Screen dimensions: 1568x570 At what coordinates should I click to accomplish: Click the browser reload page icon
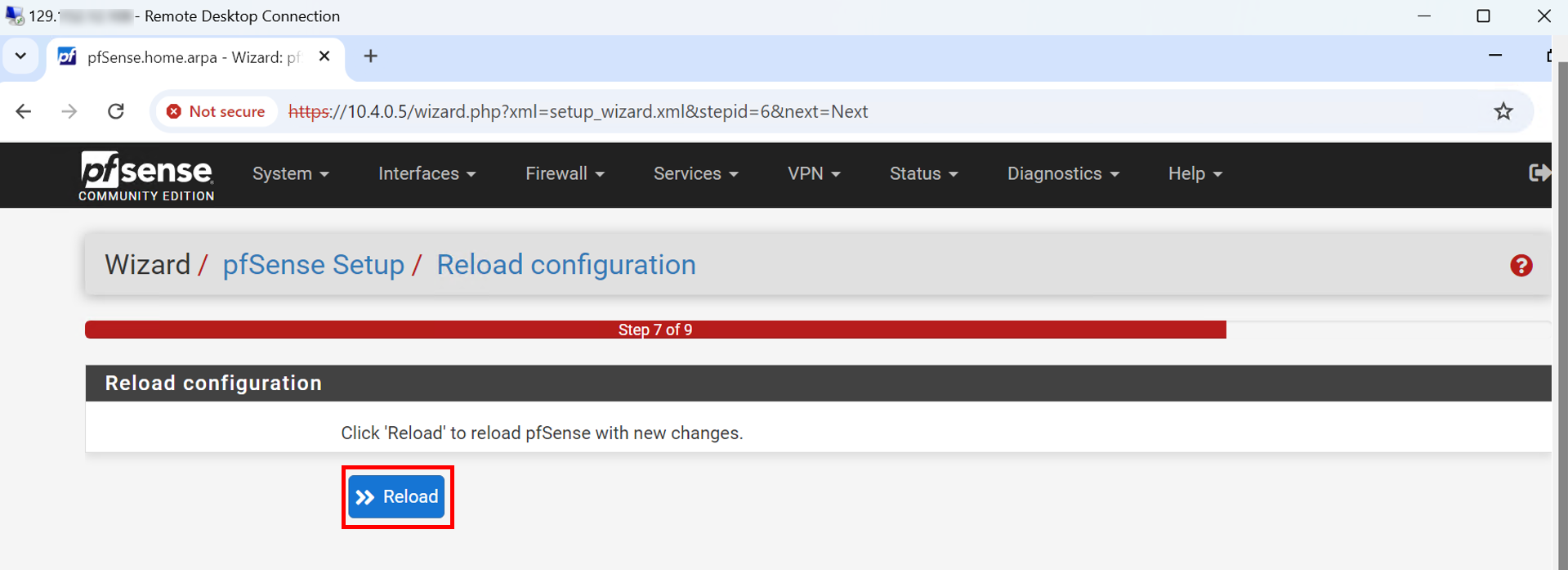point(116,111)
